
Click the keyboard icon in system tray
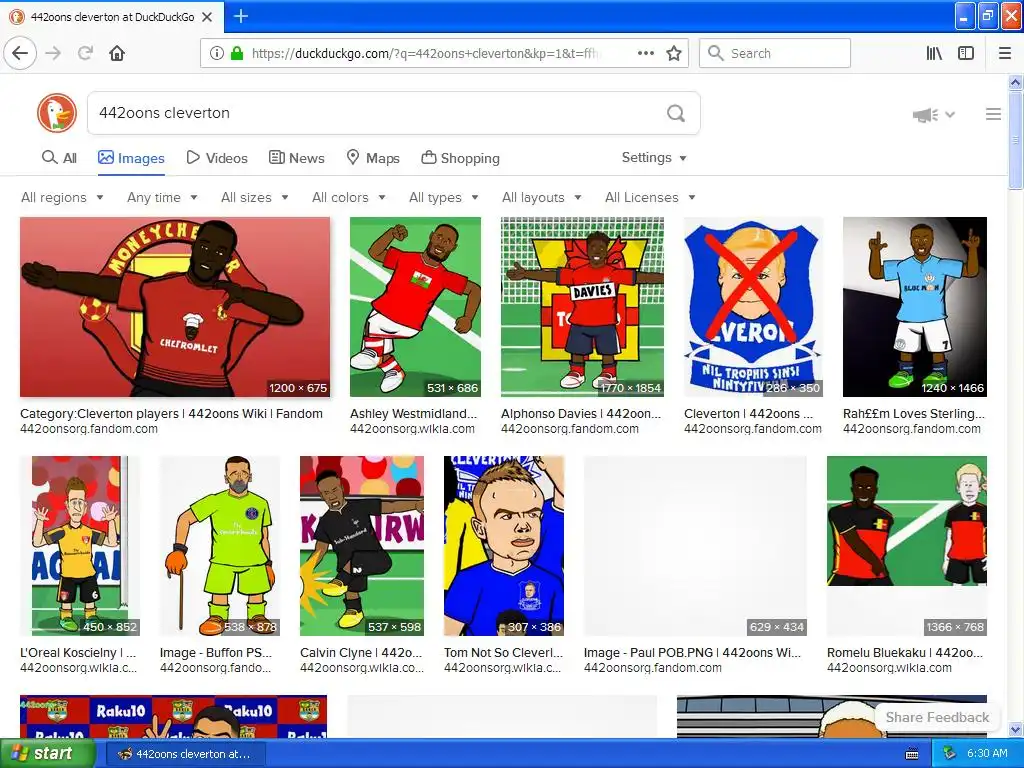[912, 754]
